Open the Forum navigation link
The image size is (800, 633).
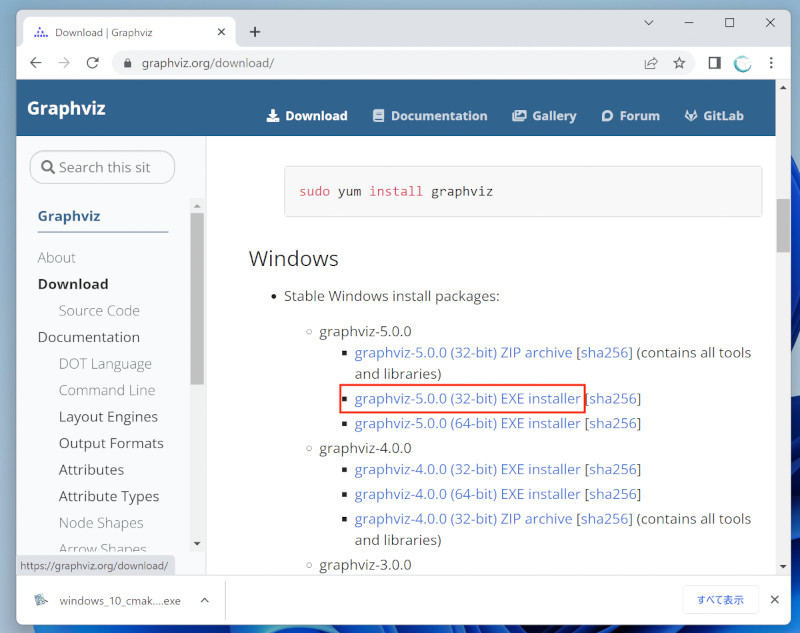pos(630,116)
